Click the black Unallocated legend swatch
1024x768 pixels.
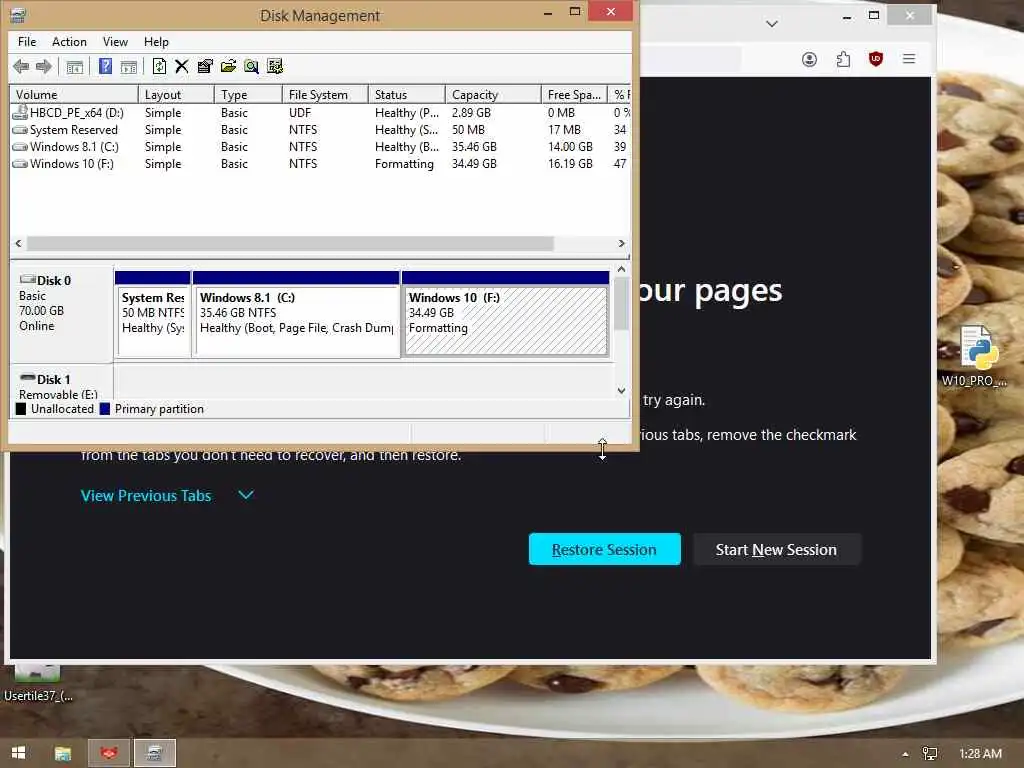(x=21, y=409)
